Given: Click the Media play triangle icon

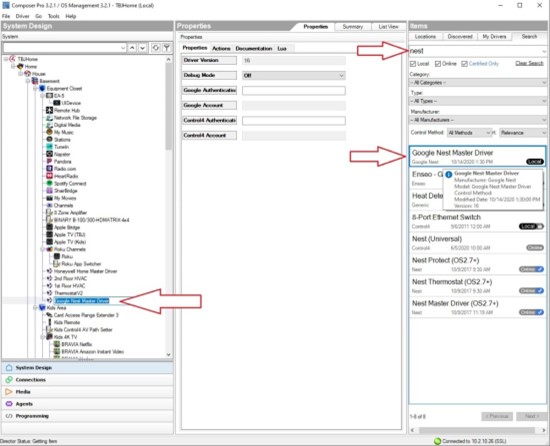Looking at the screenshot, I should point(9,392).
